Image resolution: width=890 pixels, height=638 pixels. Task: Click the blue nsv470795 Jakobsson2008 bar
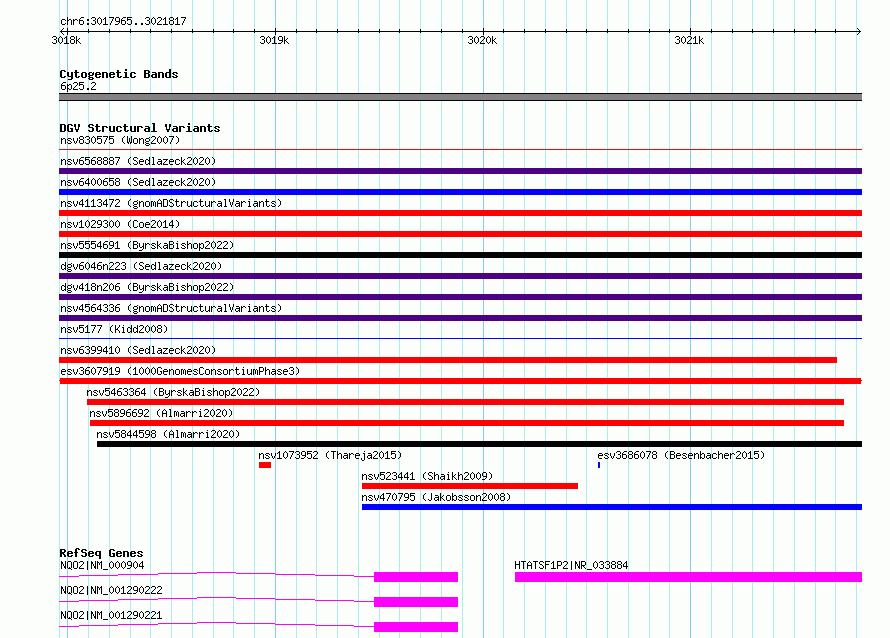611,507
